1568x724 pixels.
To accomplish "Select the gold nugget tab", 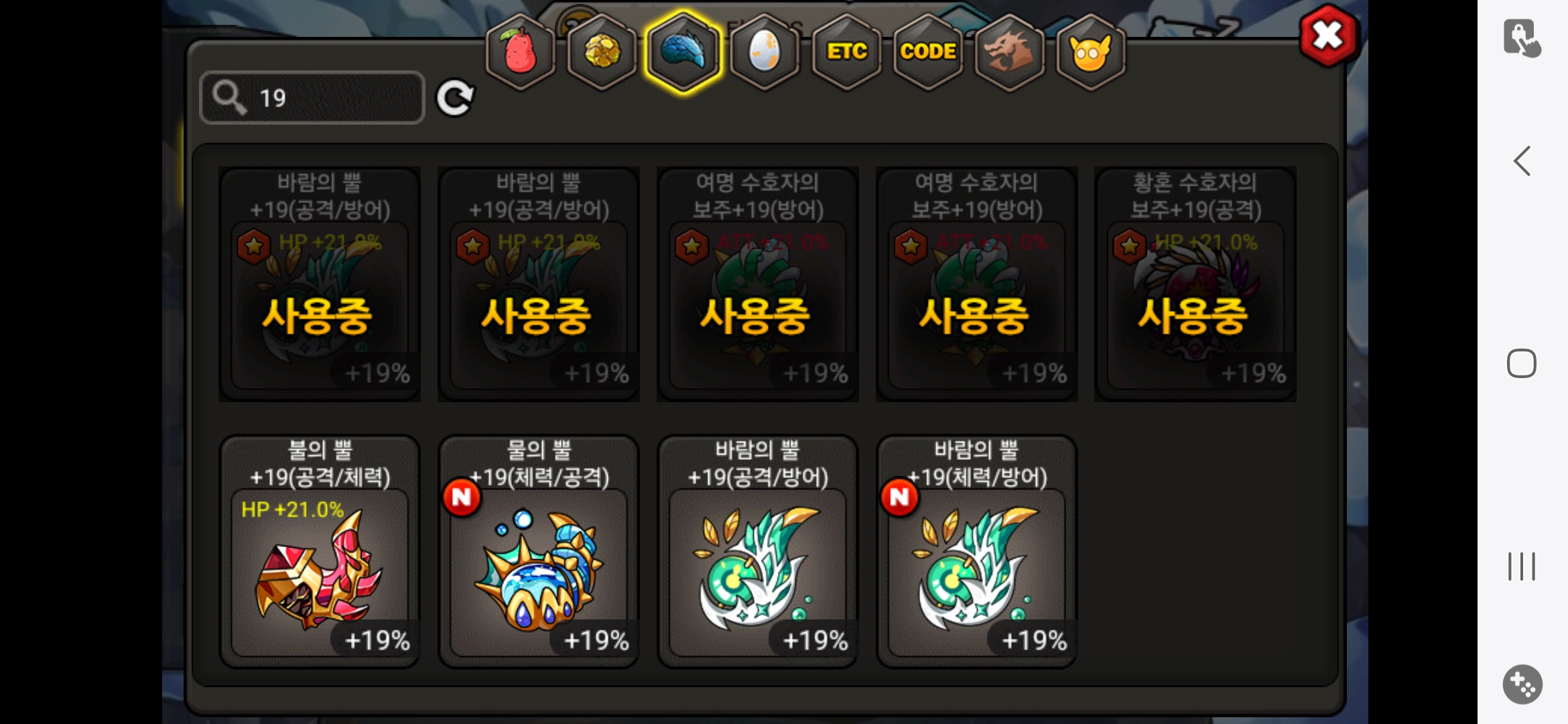I will pyautogui.click(x=602, y=52).
